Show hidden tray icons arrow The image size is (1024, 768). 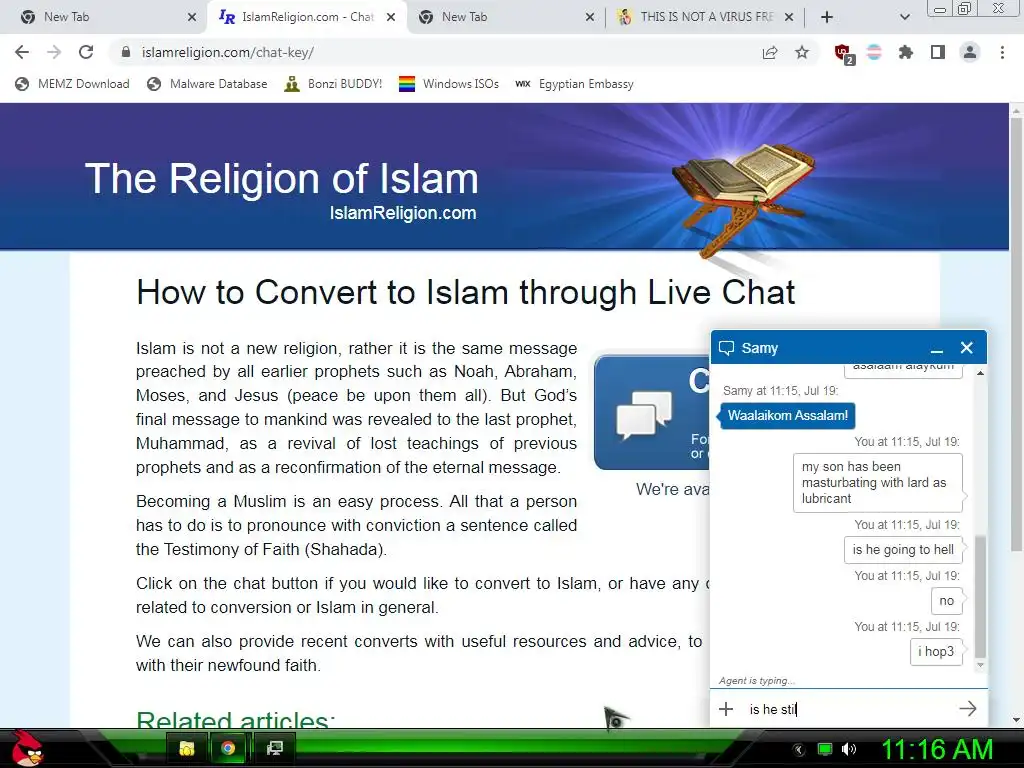(798, 749)
